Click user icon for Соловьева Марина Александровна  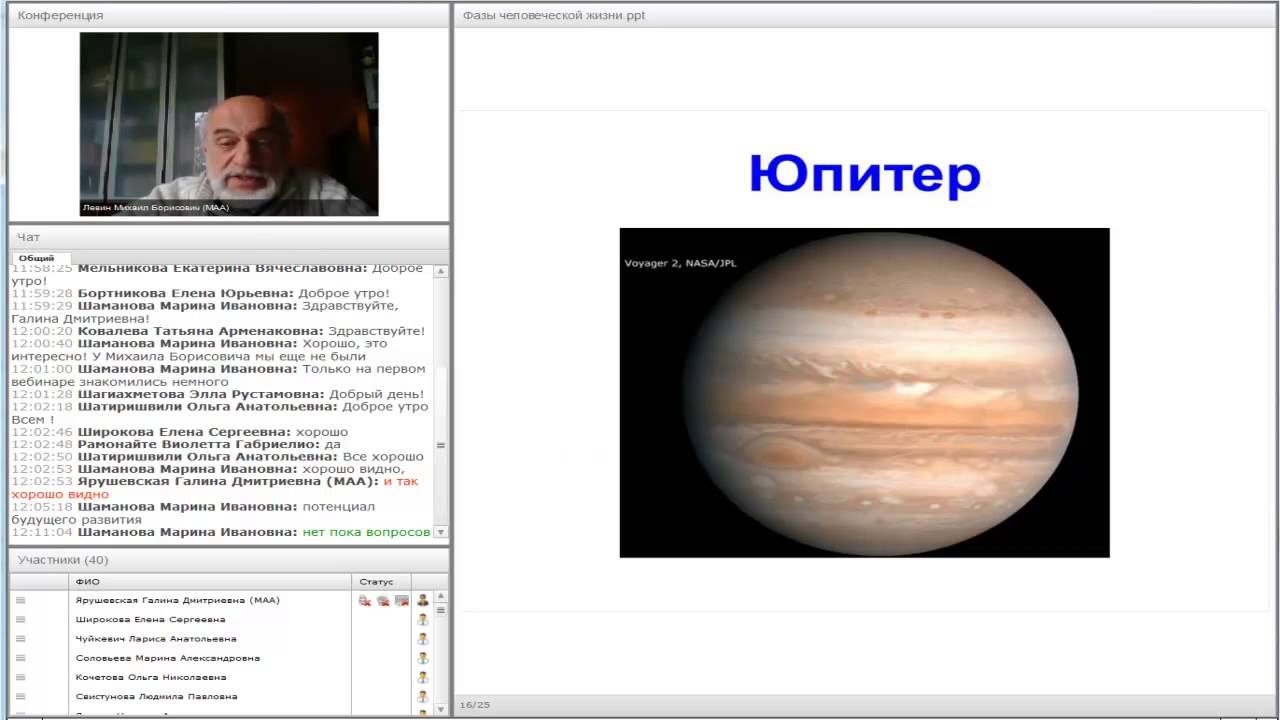point(423,658)
